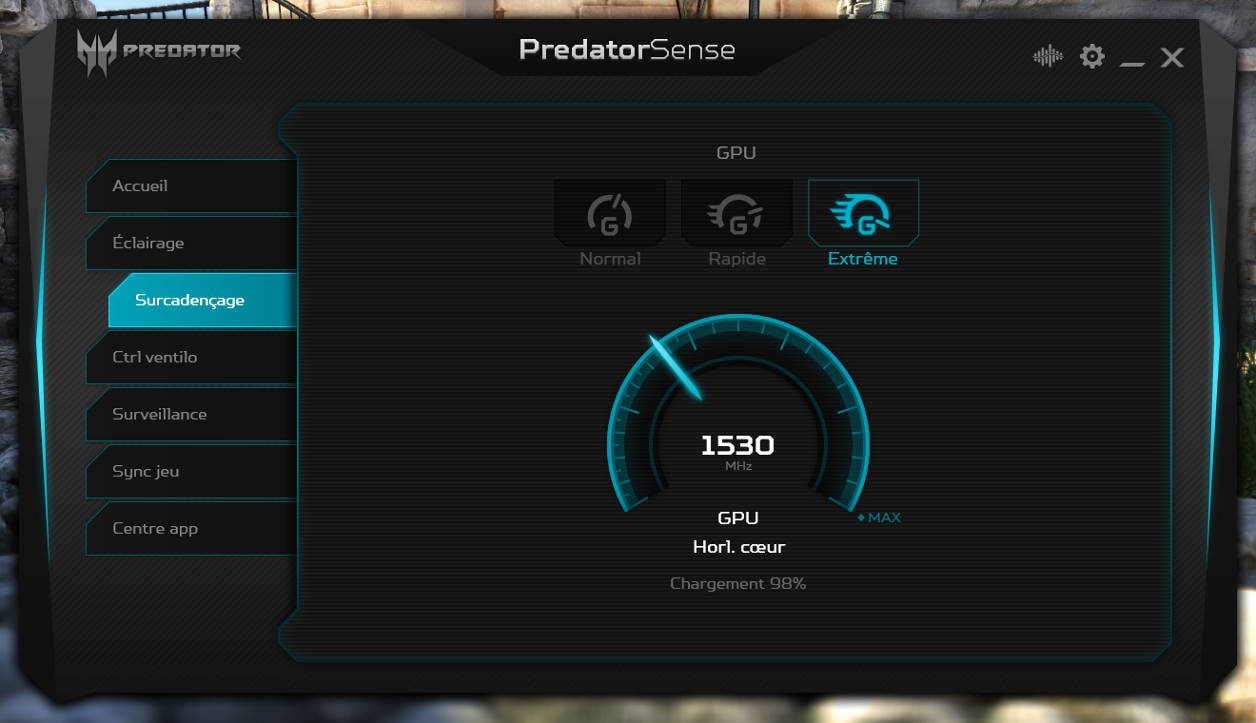Click the Chargement 98% text

pos(738,583)
